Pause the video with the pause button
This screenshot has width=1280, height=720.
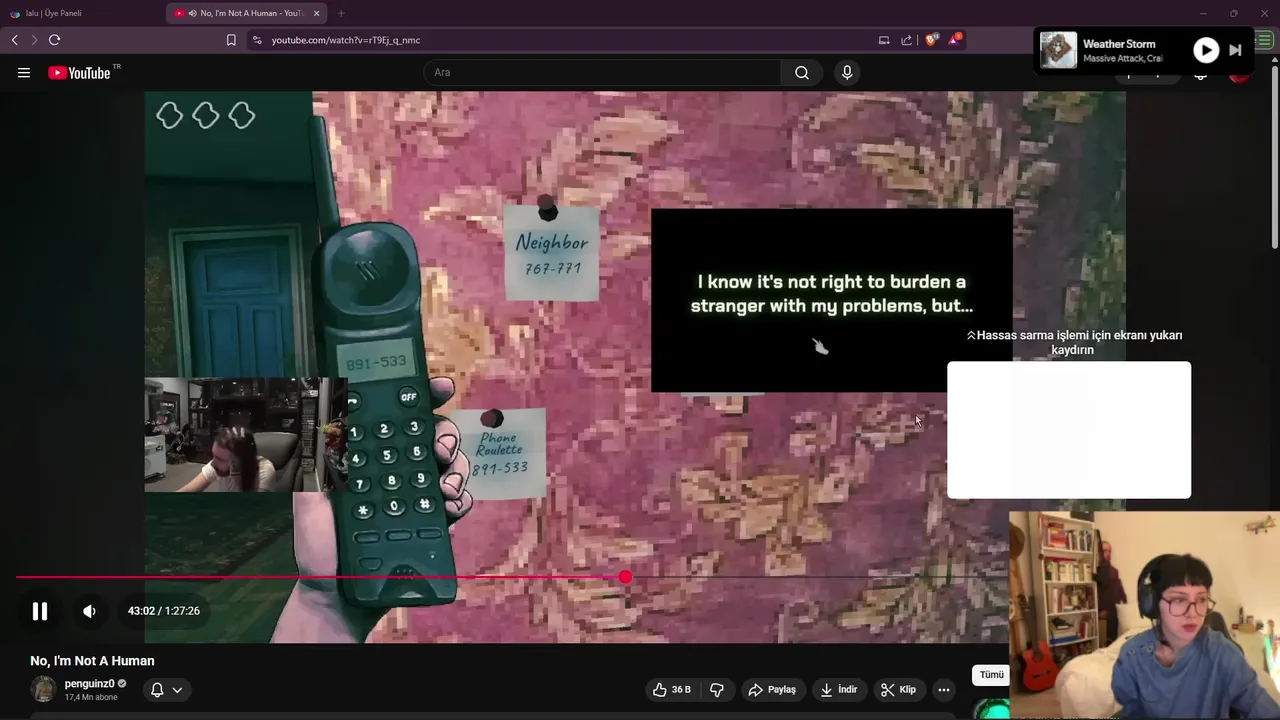point(40,611)
